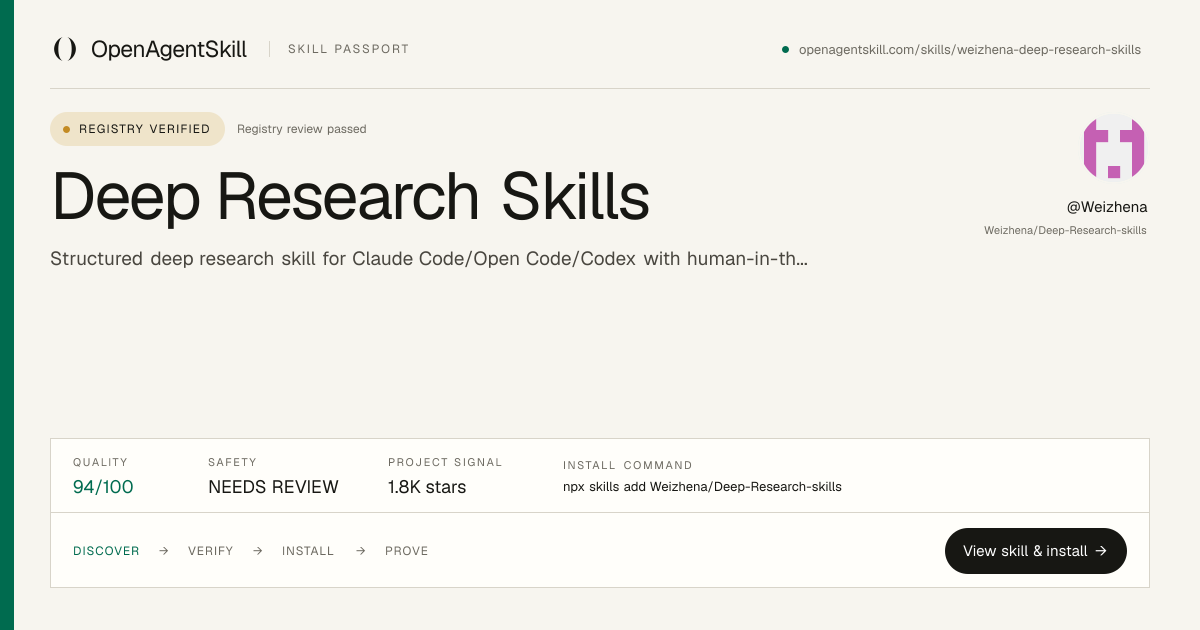Click the skill description starting 'Structured deep research'

pos(429,259)
